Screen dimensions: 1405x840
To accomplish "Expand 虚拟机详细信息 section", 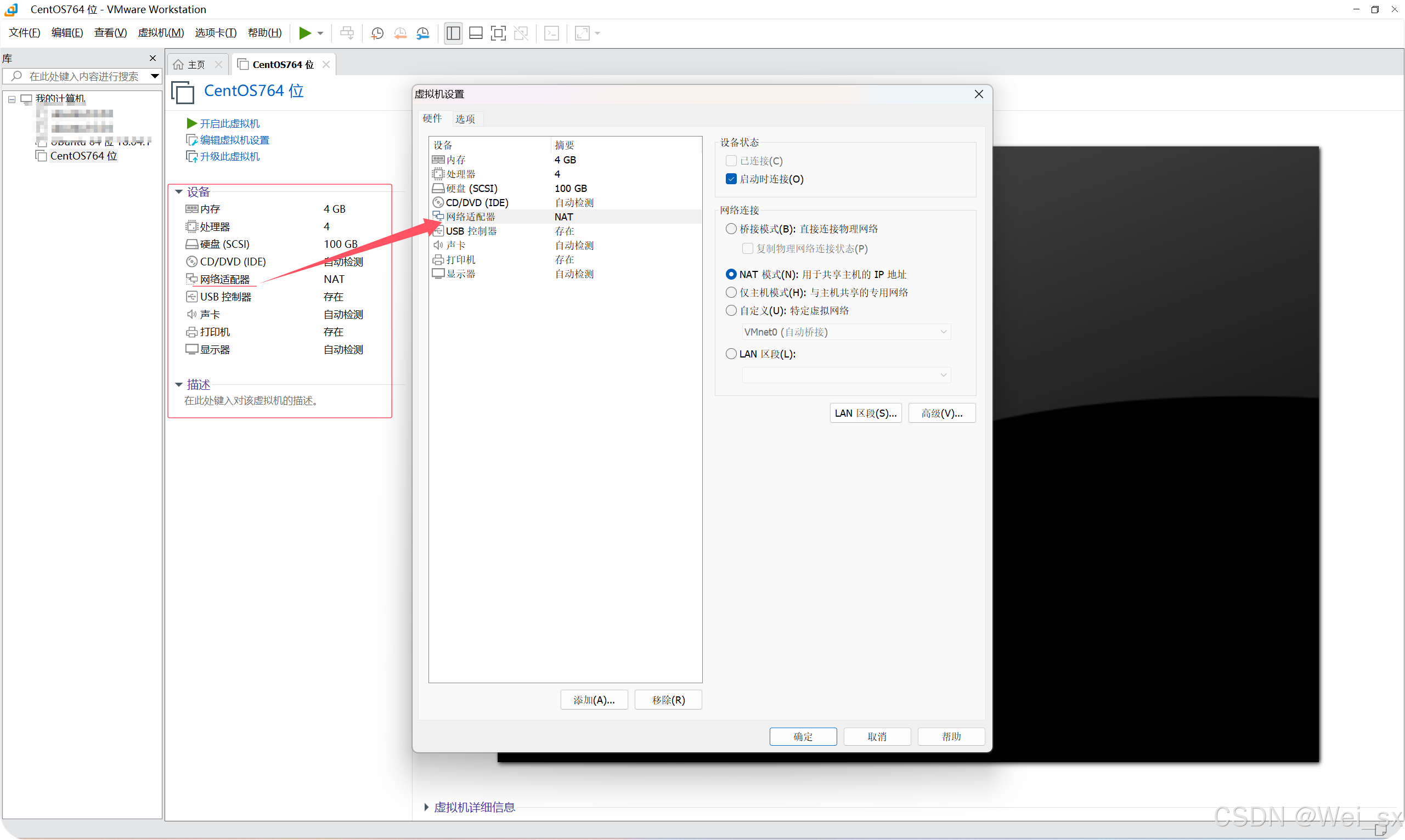I will (x=426, y=807).
